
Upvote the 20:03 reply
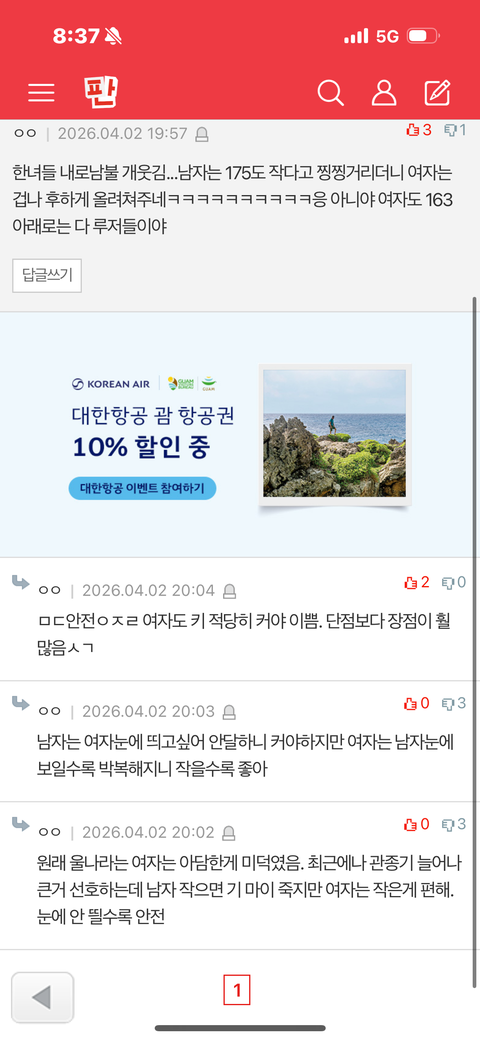click(416, 703)
